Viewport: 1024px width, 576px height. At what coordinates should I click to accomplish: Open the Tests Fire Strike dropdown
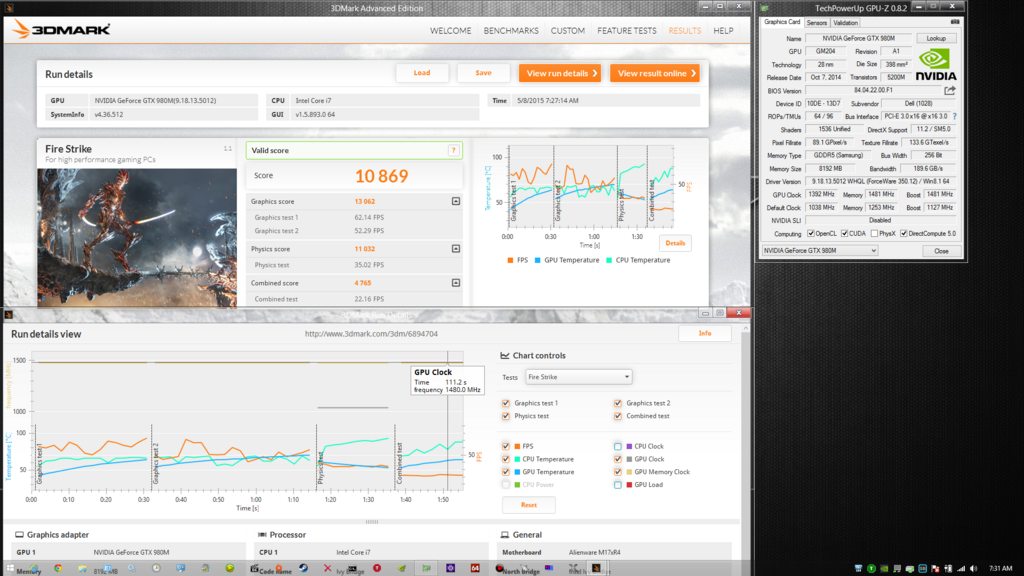578,377
